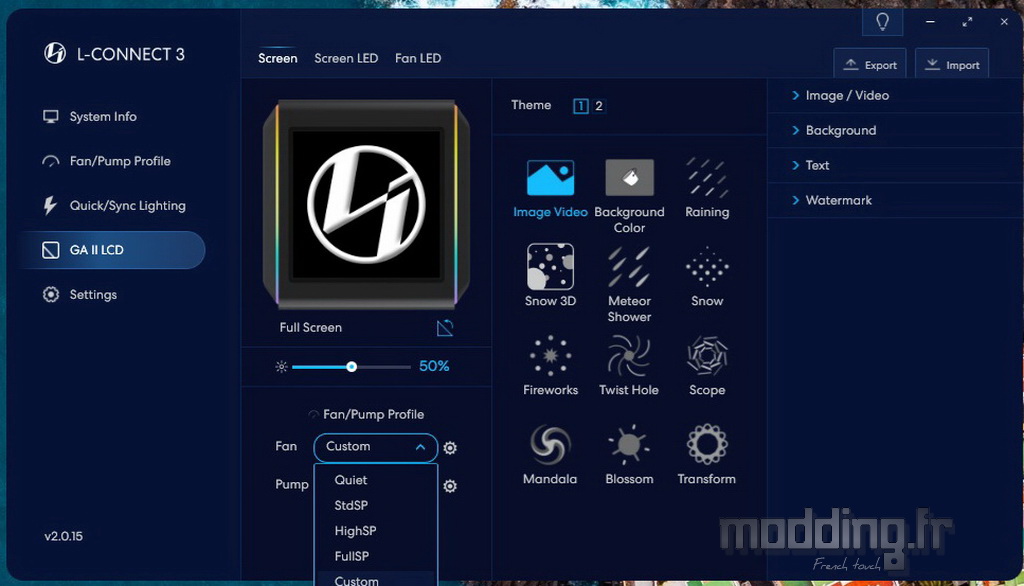Choose the Twist Hole effect
This screenshot has width=1024, height=586.
pos(629,356)
